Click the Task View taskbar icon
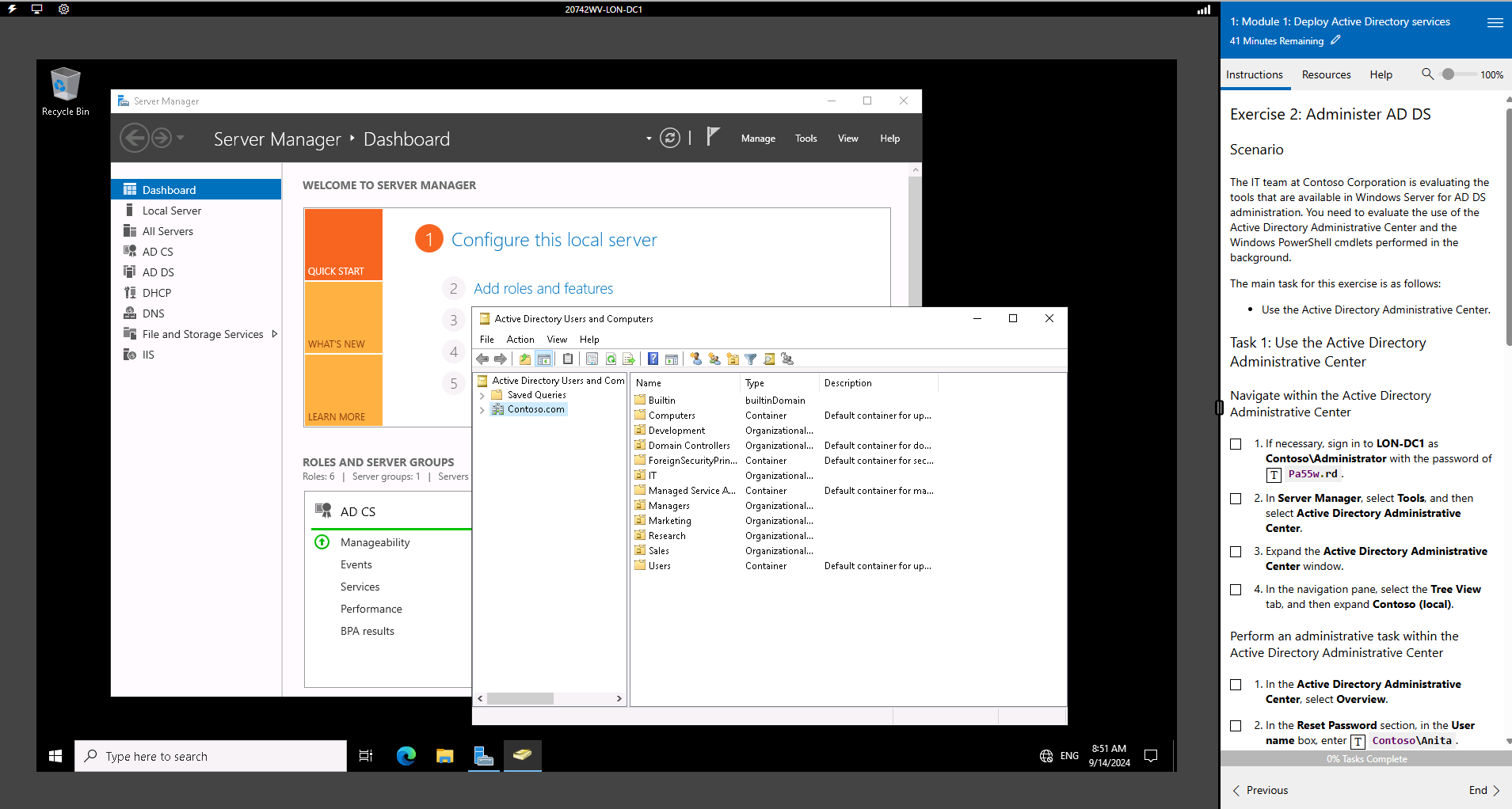The height and width of the screenshot is (809, 1512). pyautogui.click(x=366, y=756)
